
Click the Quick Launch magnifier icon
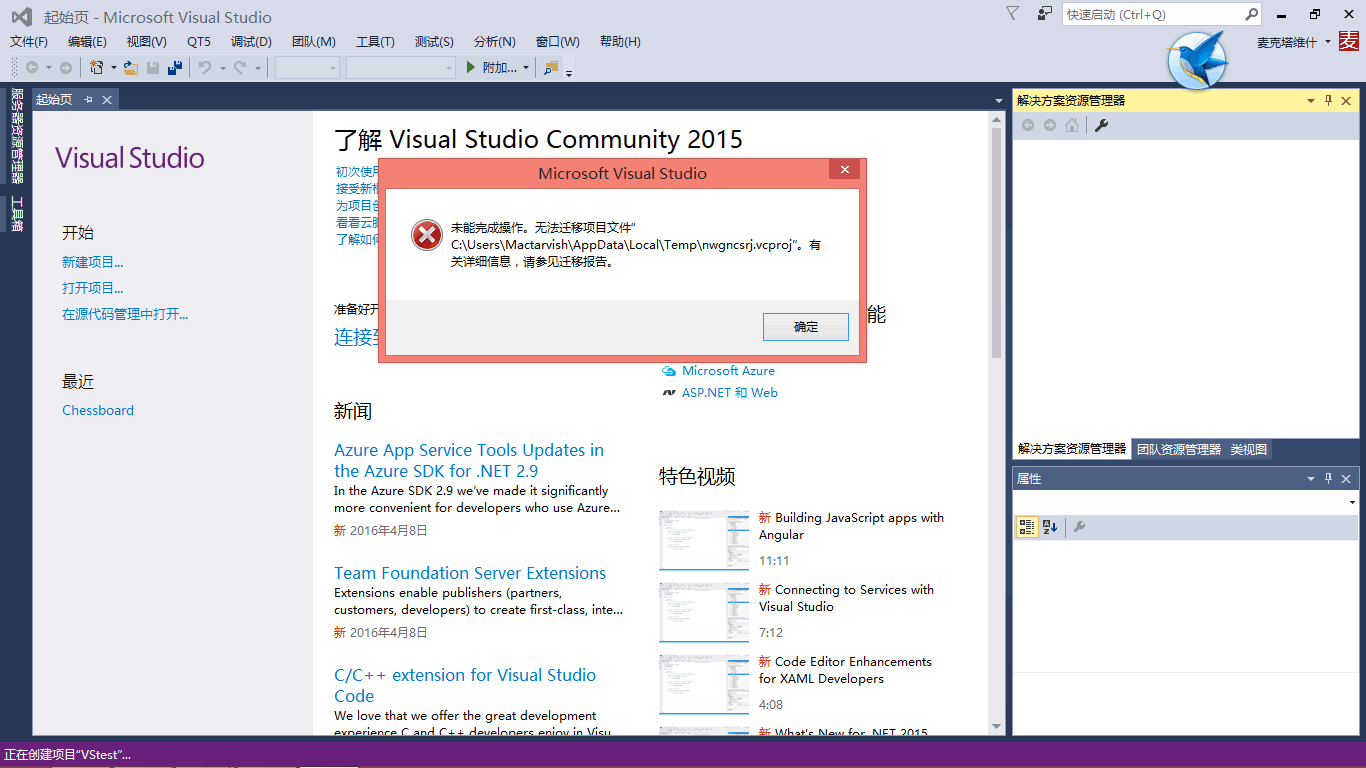pos(1252,14)
